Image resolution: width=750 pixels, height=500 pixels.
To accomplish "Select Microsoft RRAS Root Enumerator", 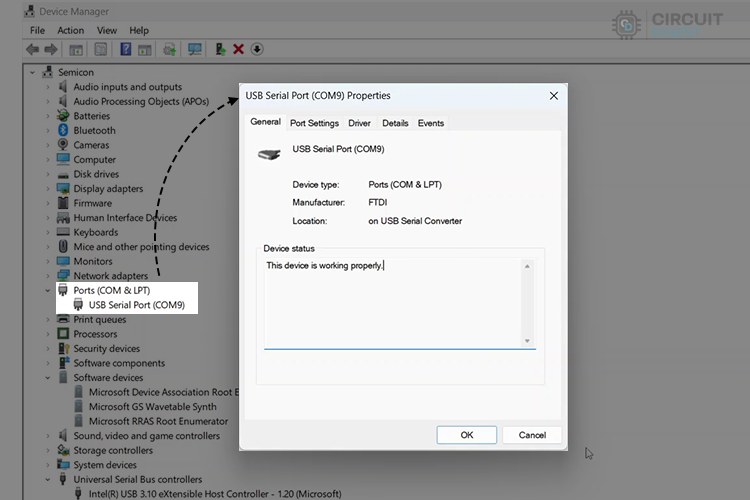I will pos(158,421).
